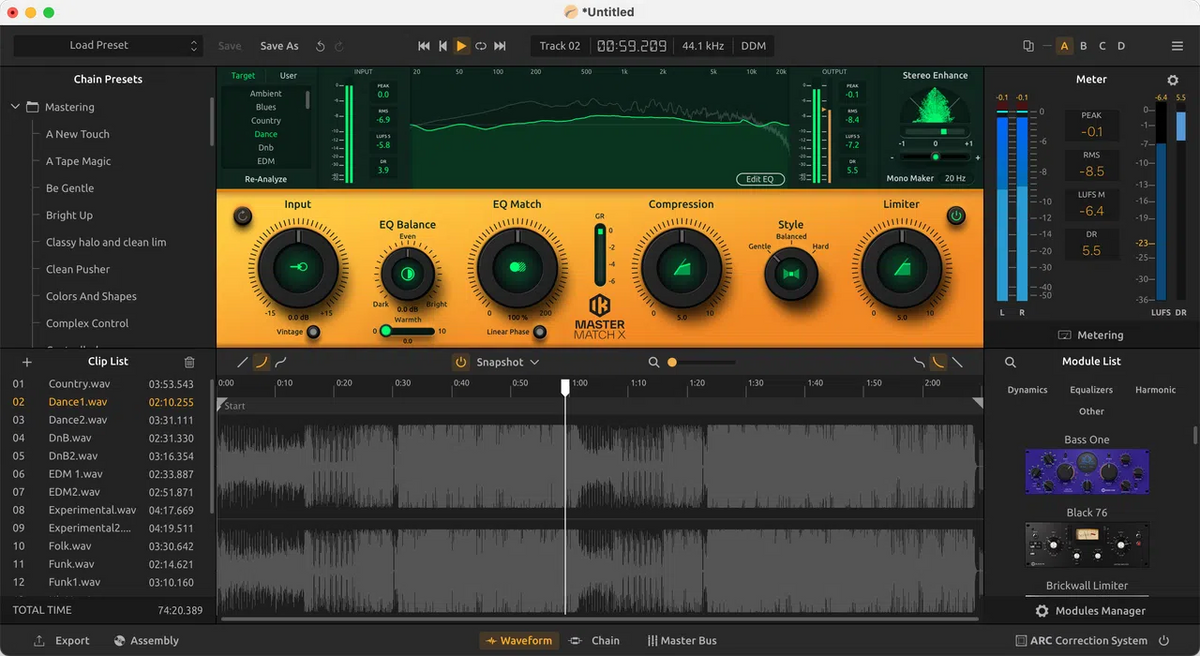The height and width of the screenshot is (656, 1200).
Task: Enable the loop playback icon
Action: tap(481, 45)
